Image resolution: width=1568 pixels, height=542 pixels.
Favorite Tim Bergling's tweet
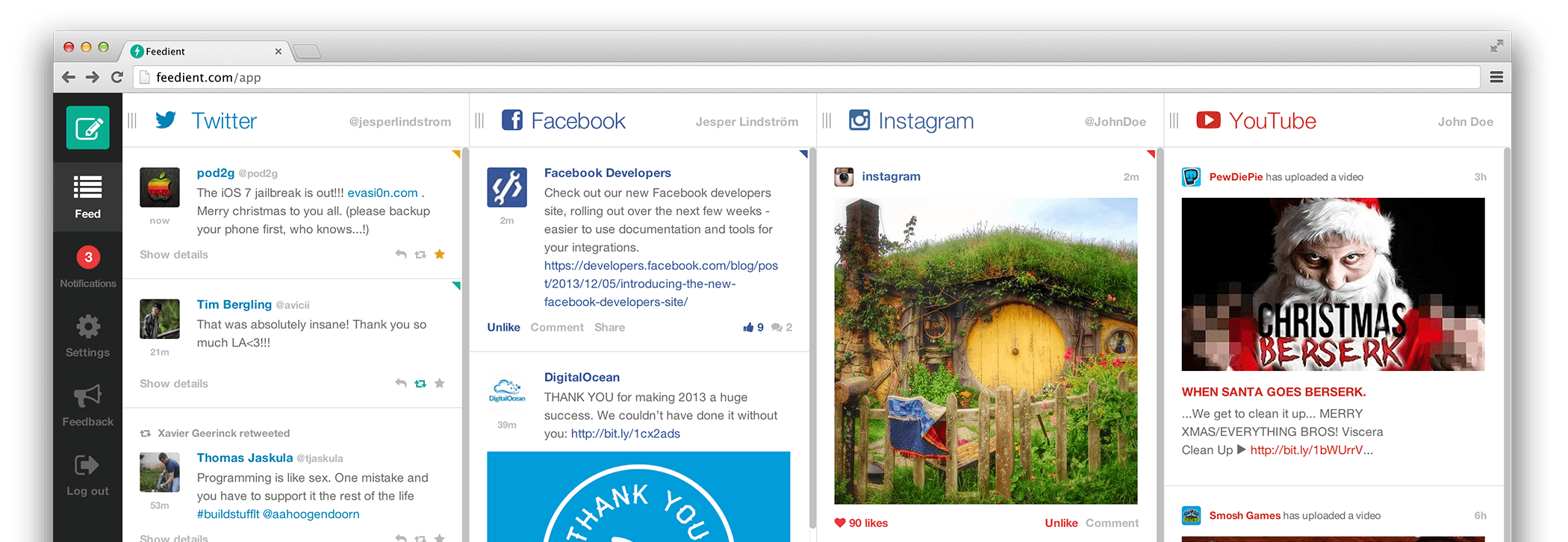click(440, 384)
